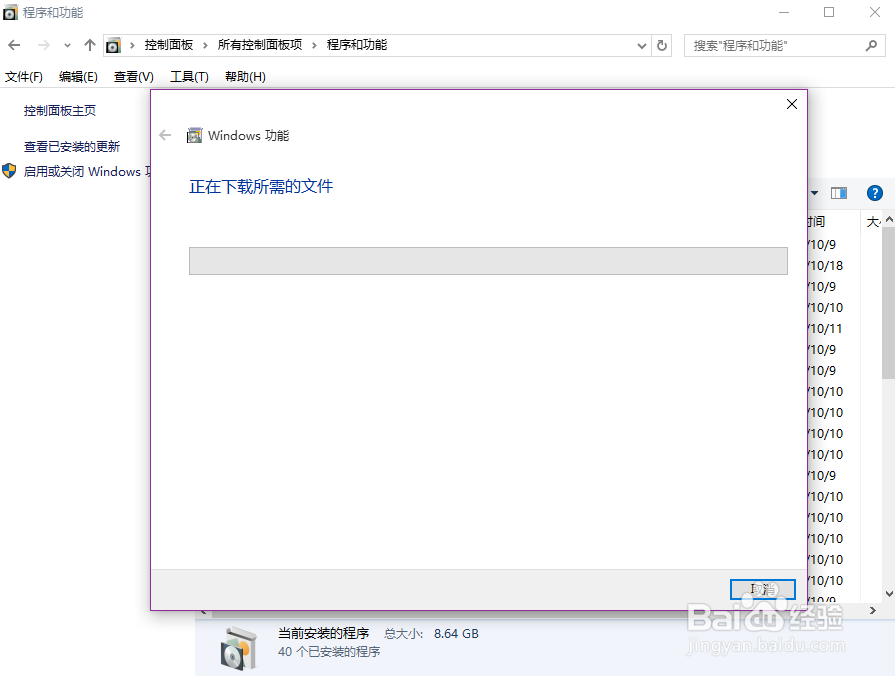Open Help via the blue question mark icon
This screenshot has height=676, width=895.
click(875, 193)
